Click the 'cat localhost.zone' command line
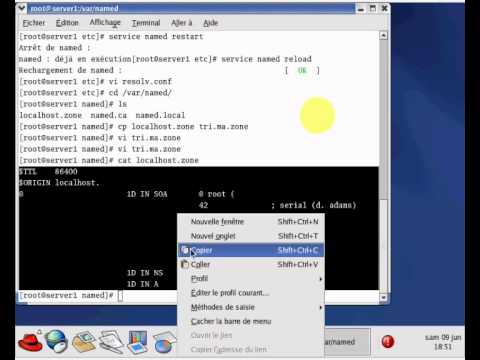480x360 pixels. click(109, 160)
